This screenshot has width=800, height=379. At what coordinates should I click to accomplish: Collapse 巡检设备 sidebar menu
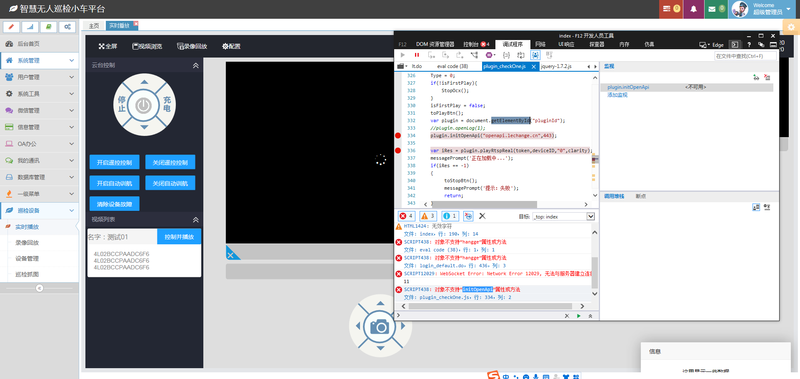tap(40, 210)
